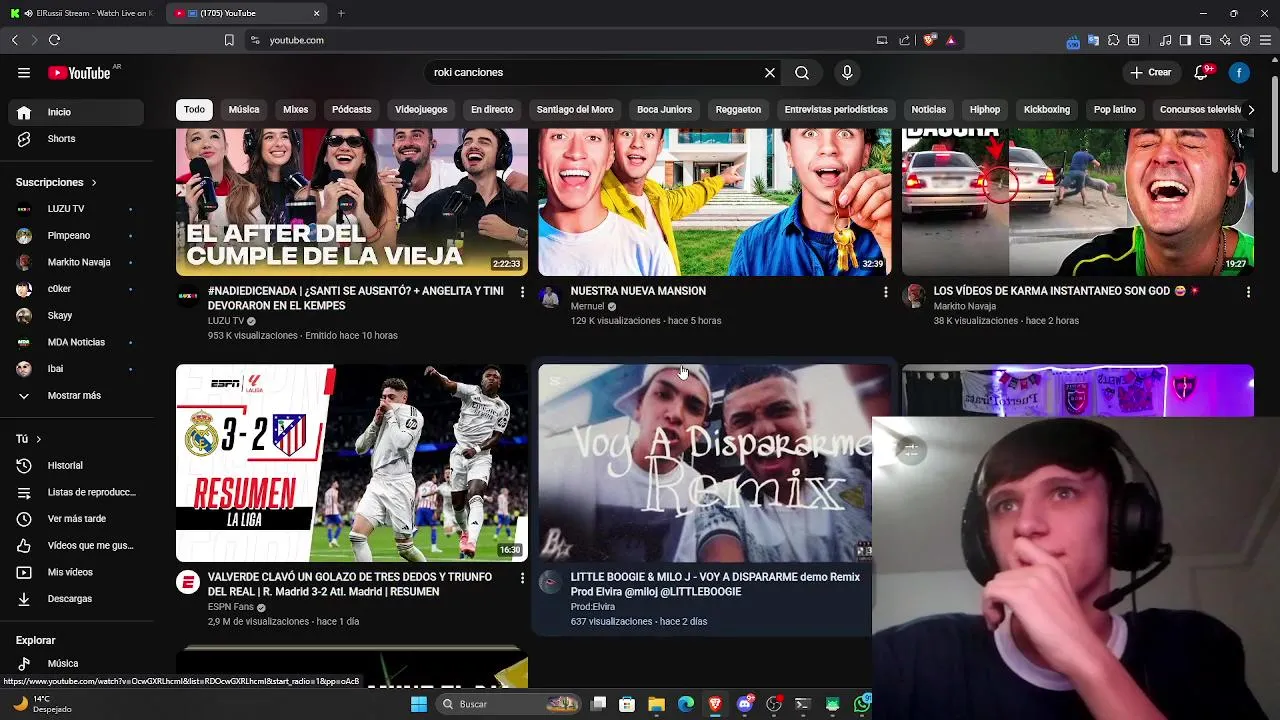Image resolution: width=1280 pixels, height=720 pixels.
Task: Open options menu for the KARMA INSTANTANEO video
Action: coord(1248,292)
